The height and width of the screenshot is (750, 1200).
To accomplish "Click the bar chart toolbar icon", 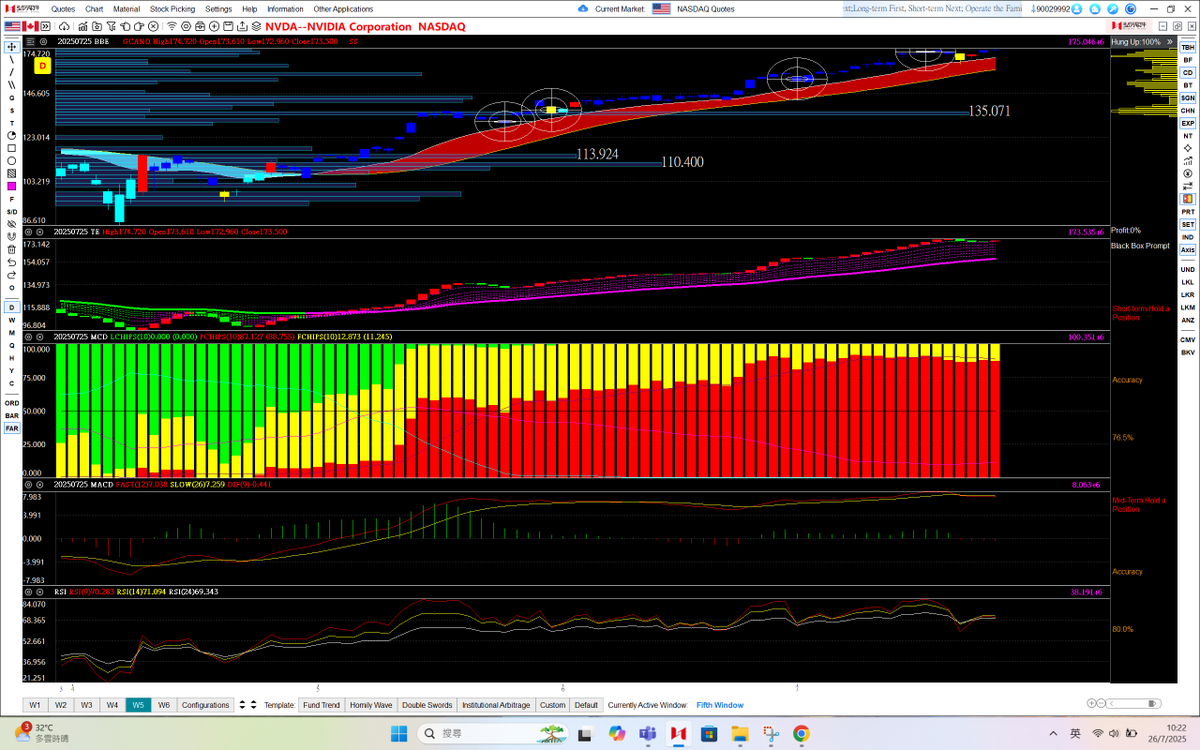I will (x=82, y=26).
